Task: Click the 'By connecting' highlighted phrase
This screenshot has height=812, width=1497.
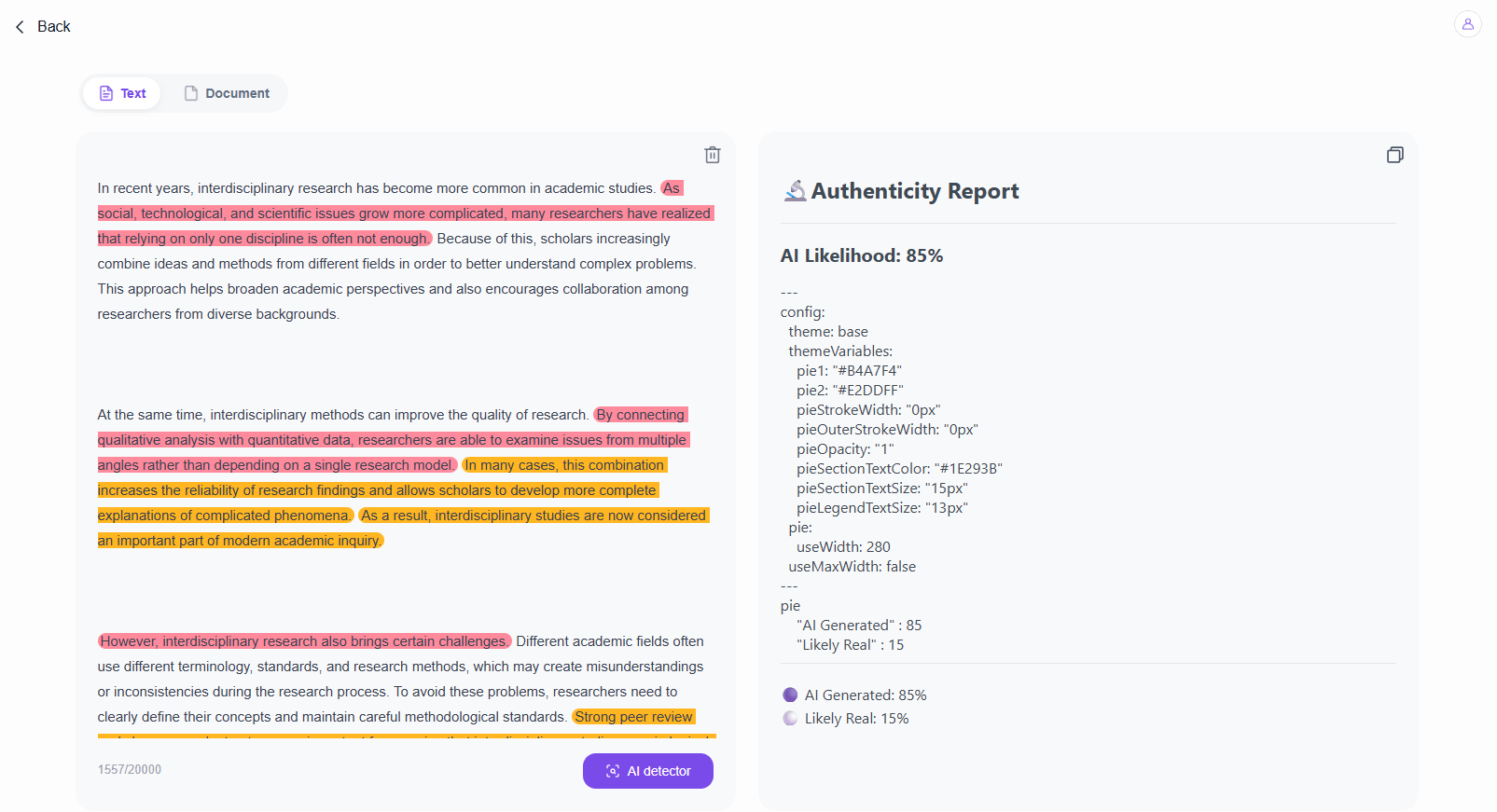Action: pos(641,415)
